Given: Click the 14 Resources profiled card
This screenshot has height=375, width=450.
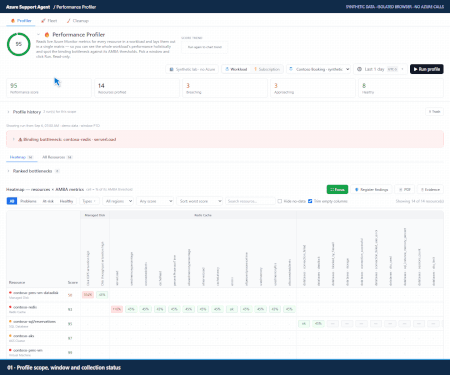Looking at the screenshot, I should click(x=137, y=88).
